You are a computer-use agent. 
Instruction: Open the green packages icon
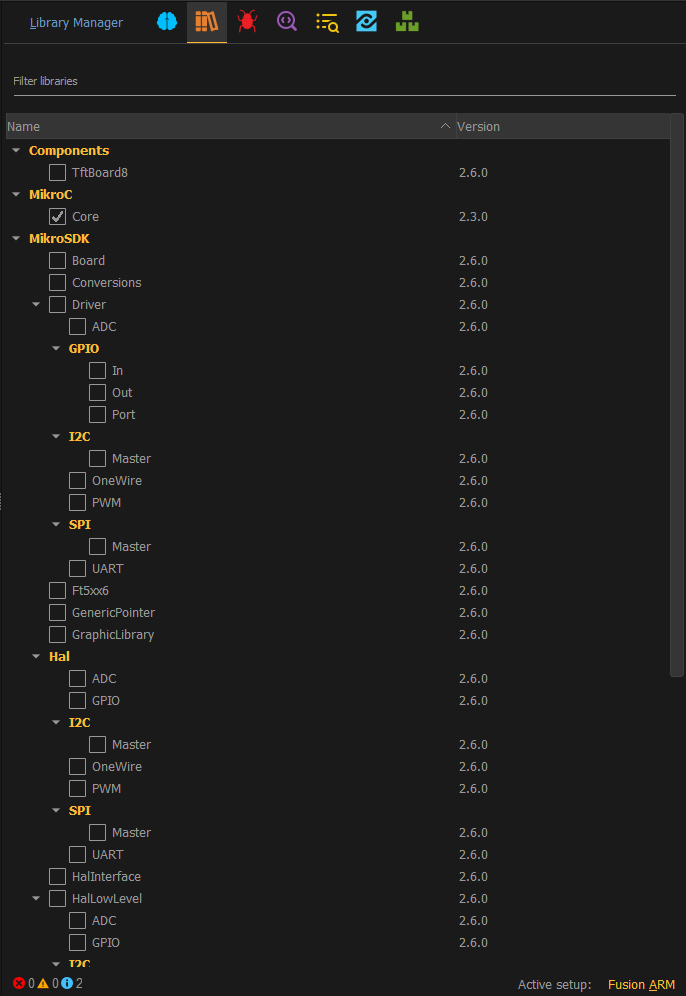click(407, 22)
